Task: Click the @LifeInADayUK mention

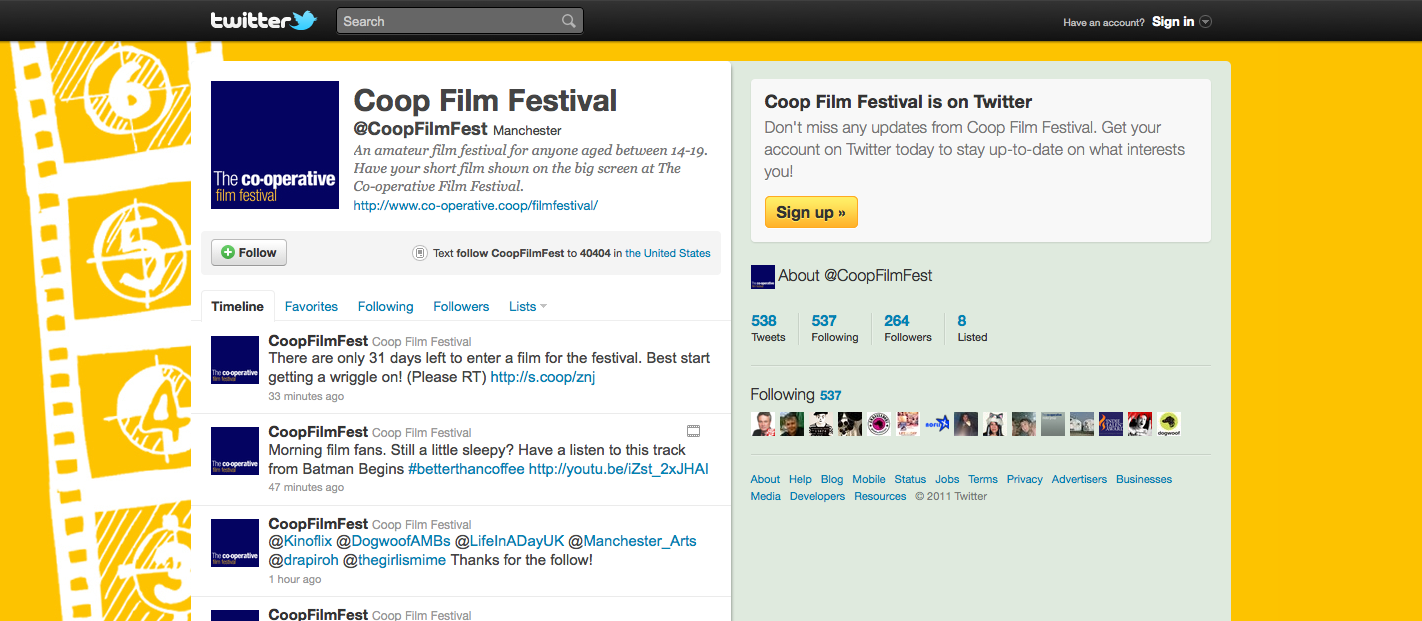Action: click(x=509, y=541)
